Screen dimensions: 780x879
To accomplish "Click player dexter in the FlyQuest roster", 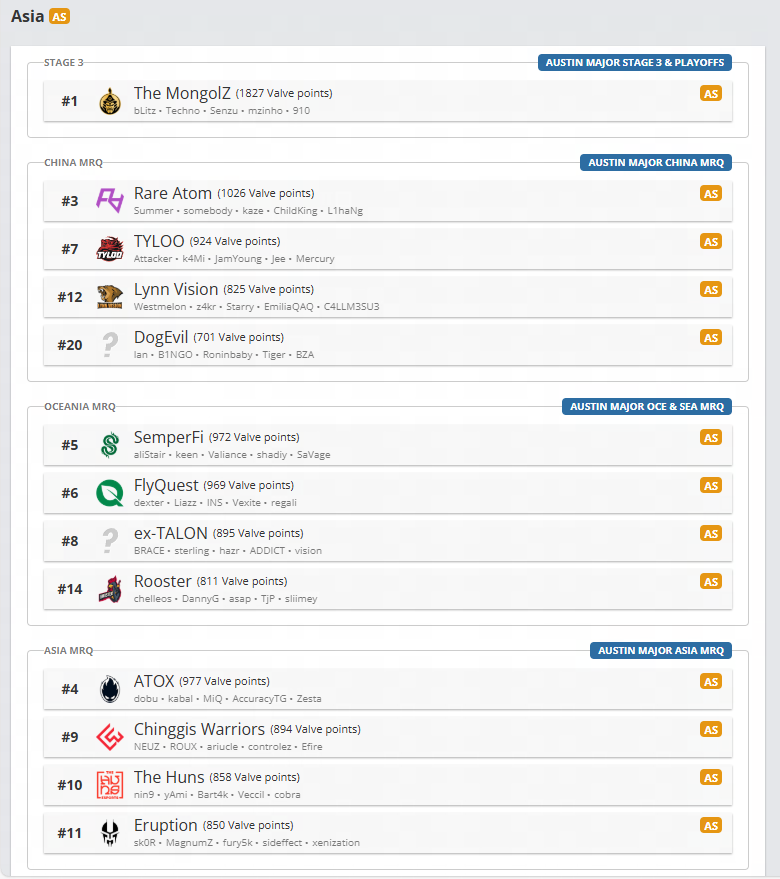I will click(149, 502).
